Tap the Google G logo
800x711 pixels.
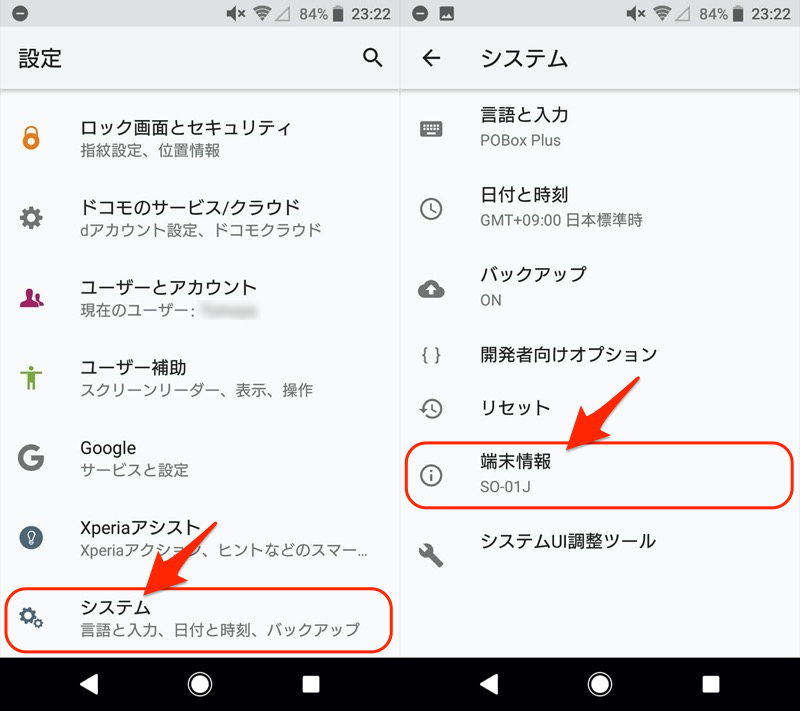coord(31,458)
